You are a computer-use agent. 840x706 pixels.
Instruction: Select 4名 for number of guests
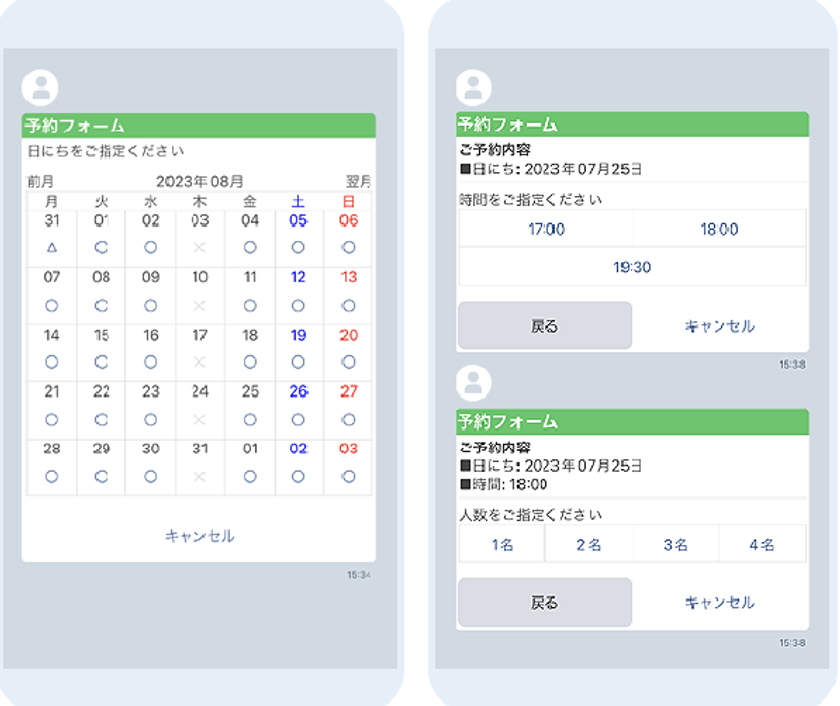(762, 545)
